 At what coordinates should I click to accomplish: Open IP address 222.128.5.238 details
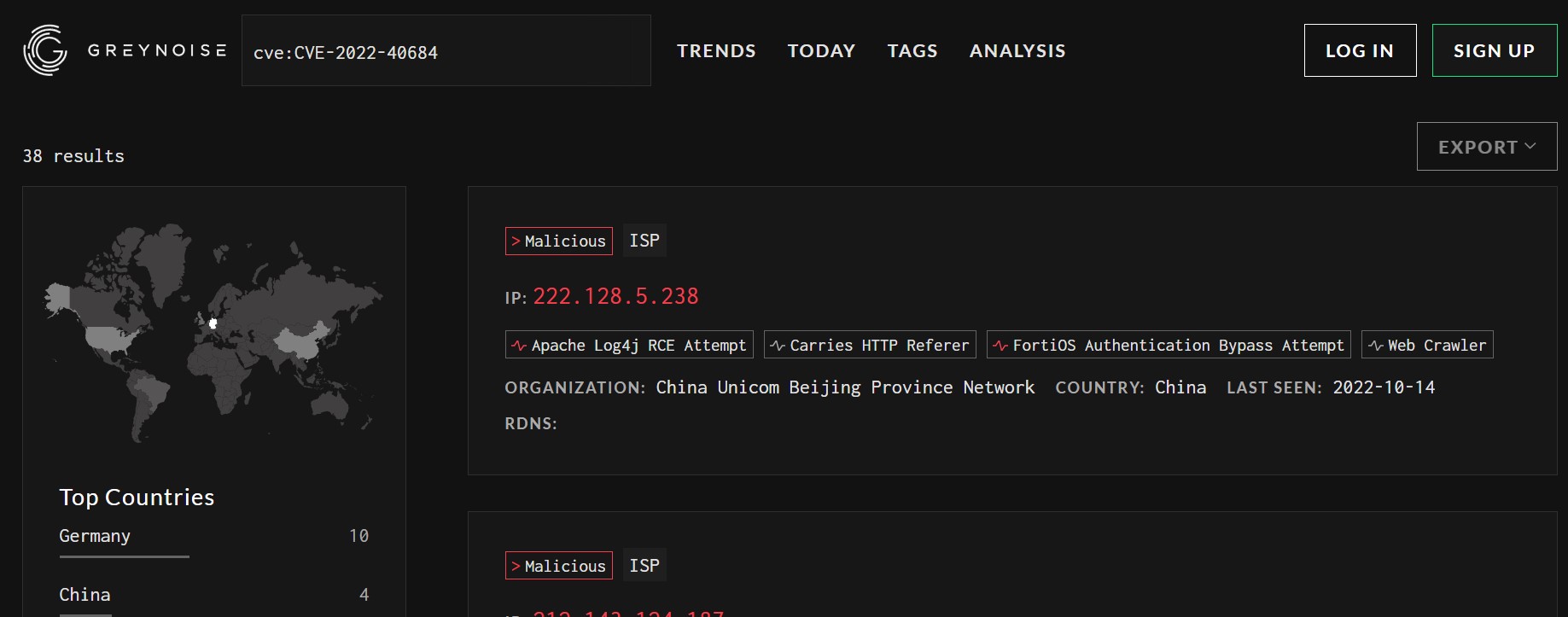pyautogui.click(x=615, y=296)
